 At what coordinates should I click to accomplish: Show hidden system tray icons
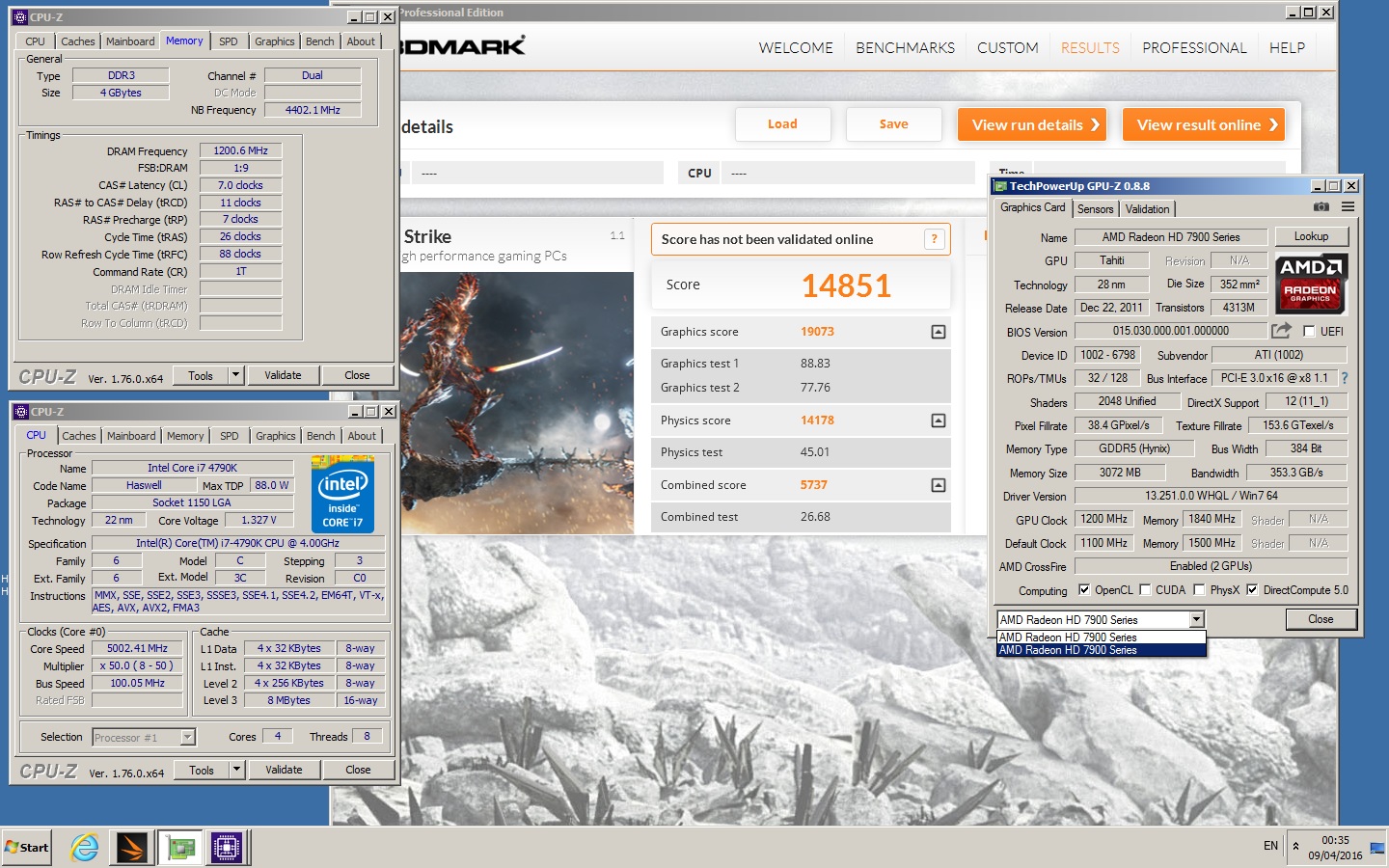click(1296, 847)
